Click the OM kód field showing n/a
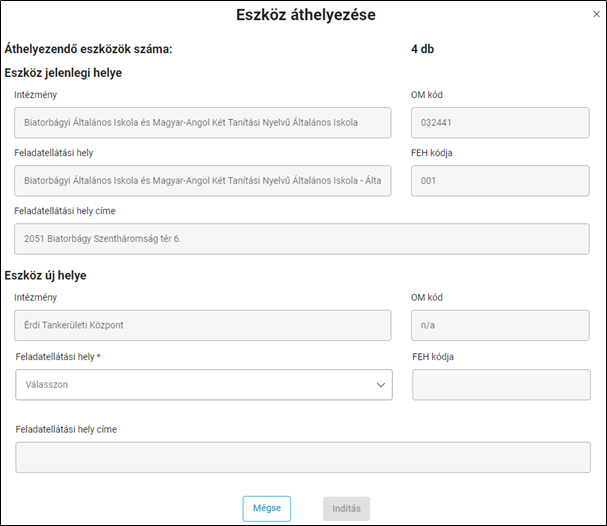 pyautogui.click(x=500, y=325)
